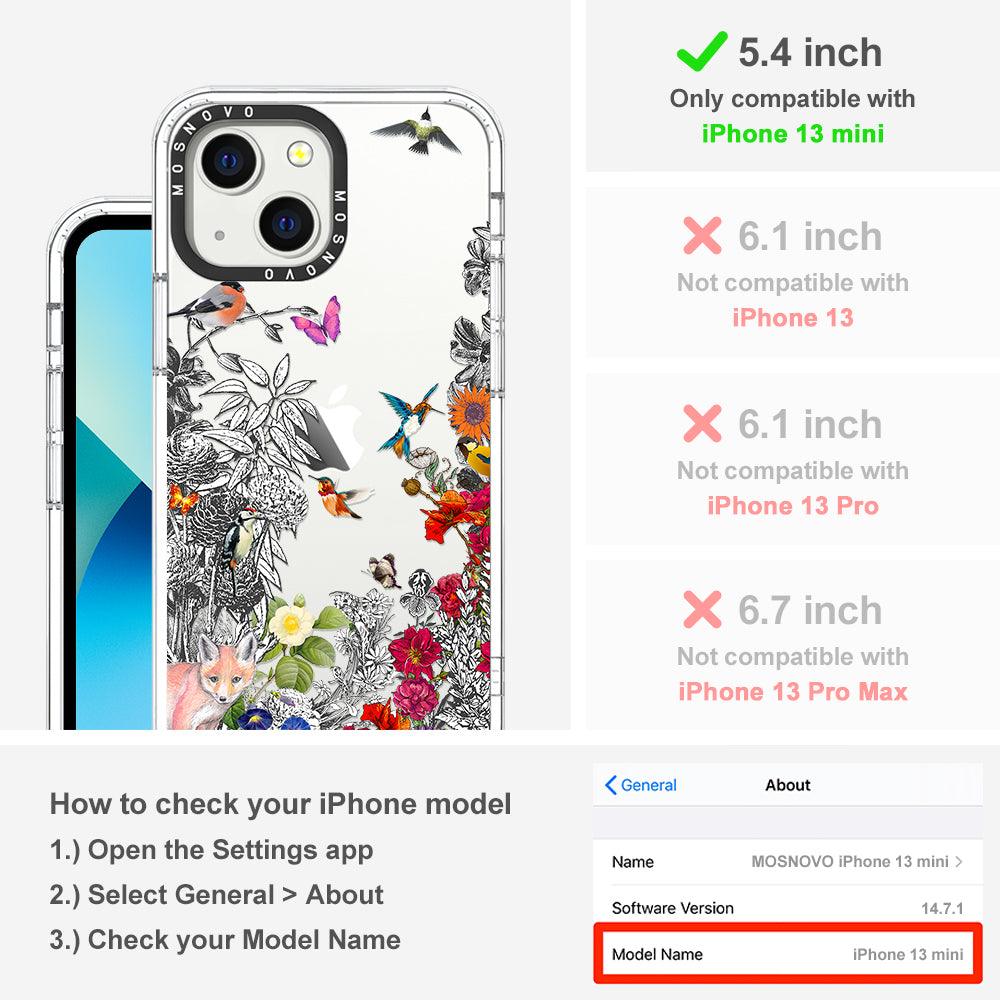Click the purple butterfly on the case
Screen dimensions: 1000x1000
(317, 321)
